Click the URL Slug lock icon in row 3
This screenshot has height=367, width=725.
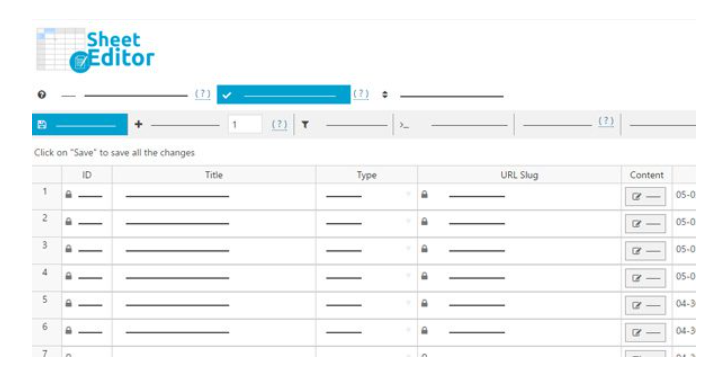click(x=424, y=249)
